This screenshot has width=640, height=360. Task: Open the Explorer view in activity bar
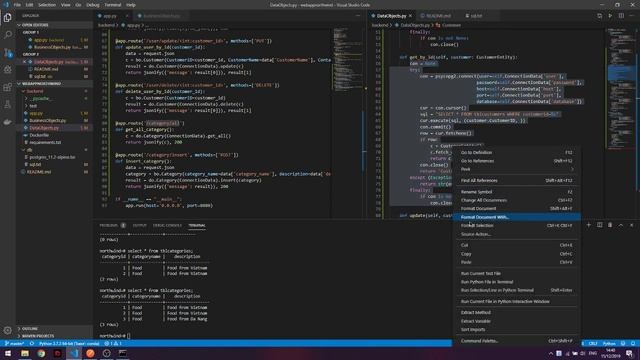coord(7,18)
